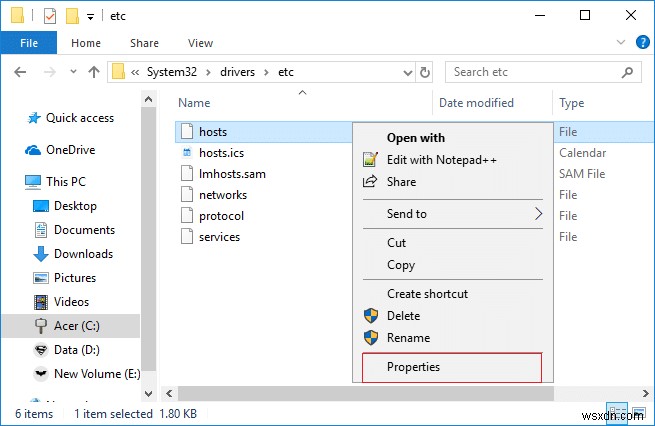
Task: Sort by Date modified column header
Action: pyautogui.click(x=476, y=103)
